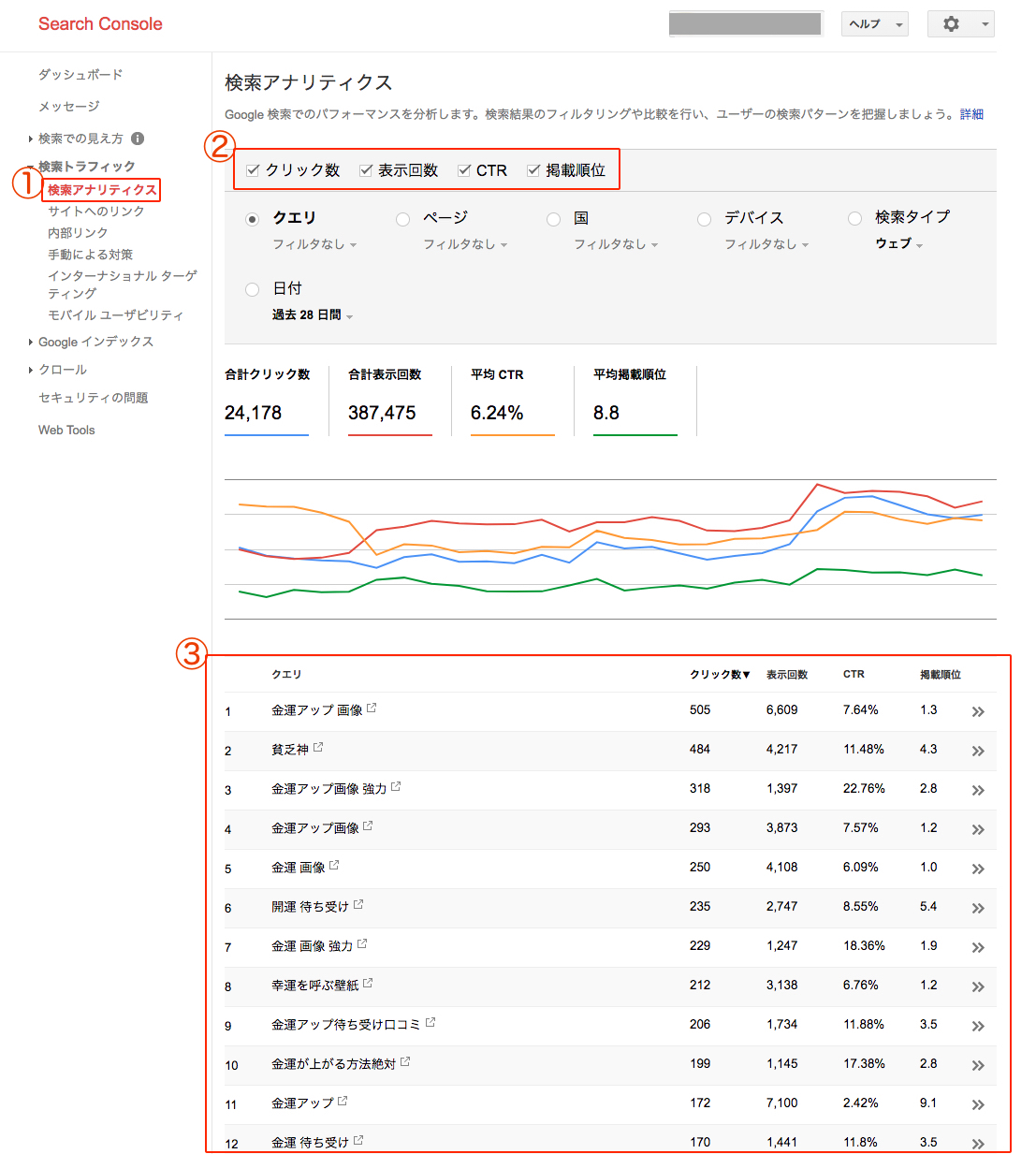
Task: Open 手動による対策 in sidebar
Action: (x=90, y=255)
